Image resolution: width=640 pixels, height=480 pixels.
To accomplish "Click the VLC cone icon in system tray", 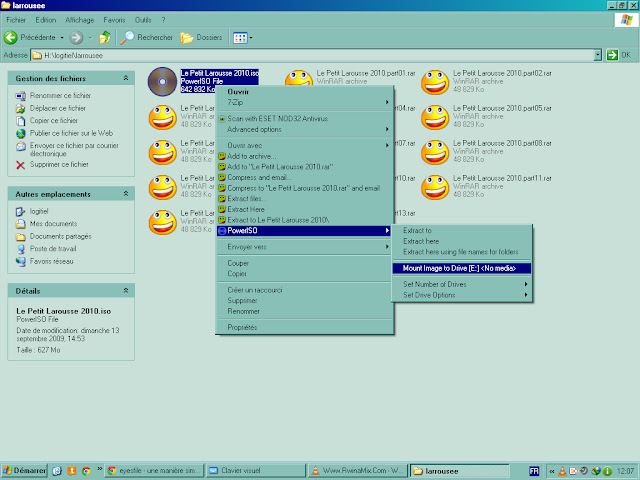I will [562, 471].
